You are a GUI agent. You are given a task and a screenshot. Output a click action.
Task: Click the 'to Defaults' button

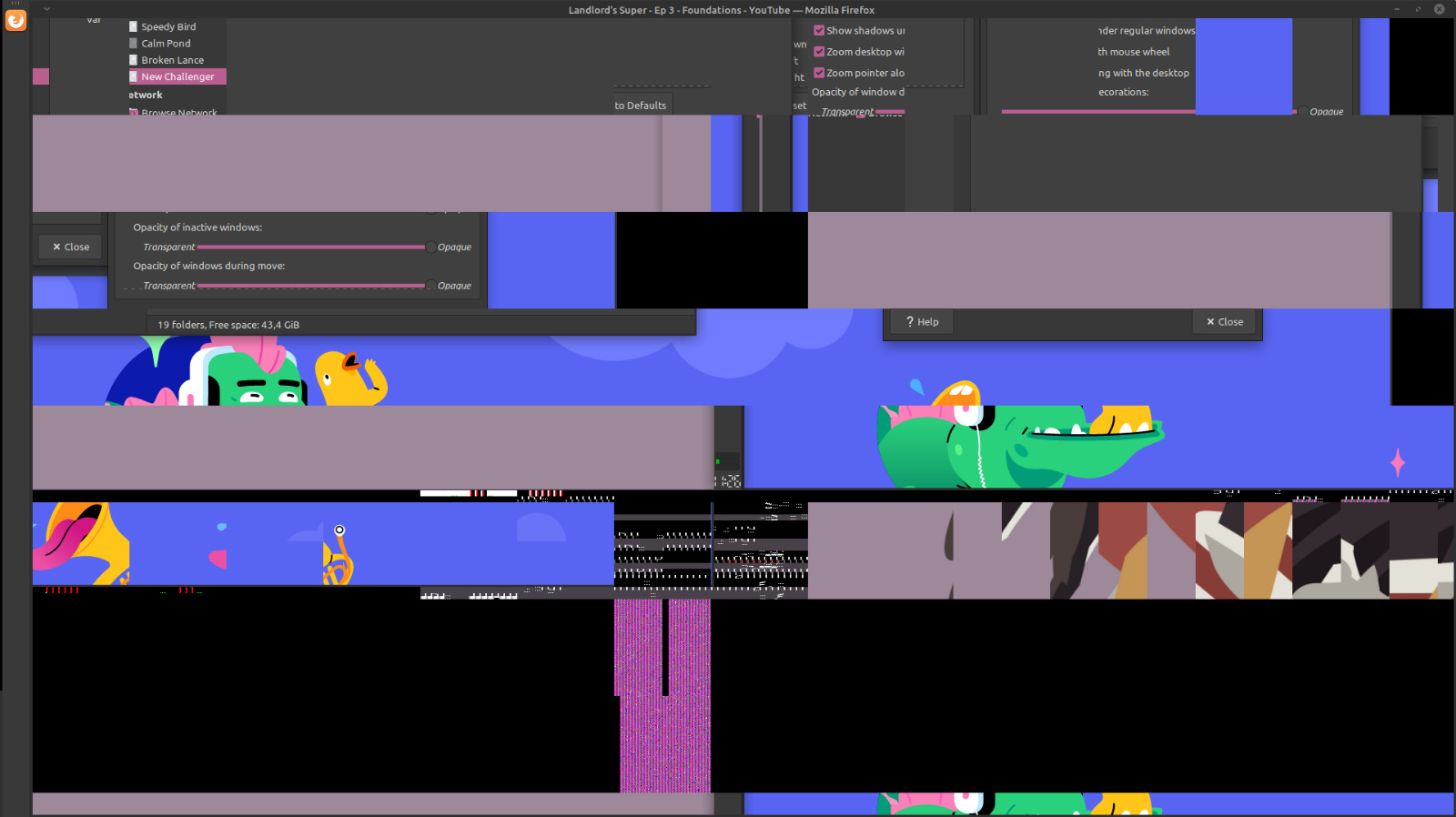coord(641,105)
